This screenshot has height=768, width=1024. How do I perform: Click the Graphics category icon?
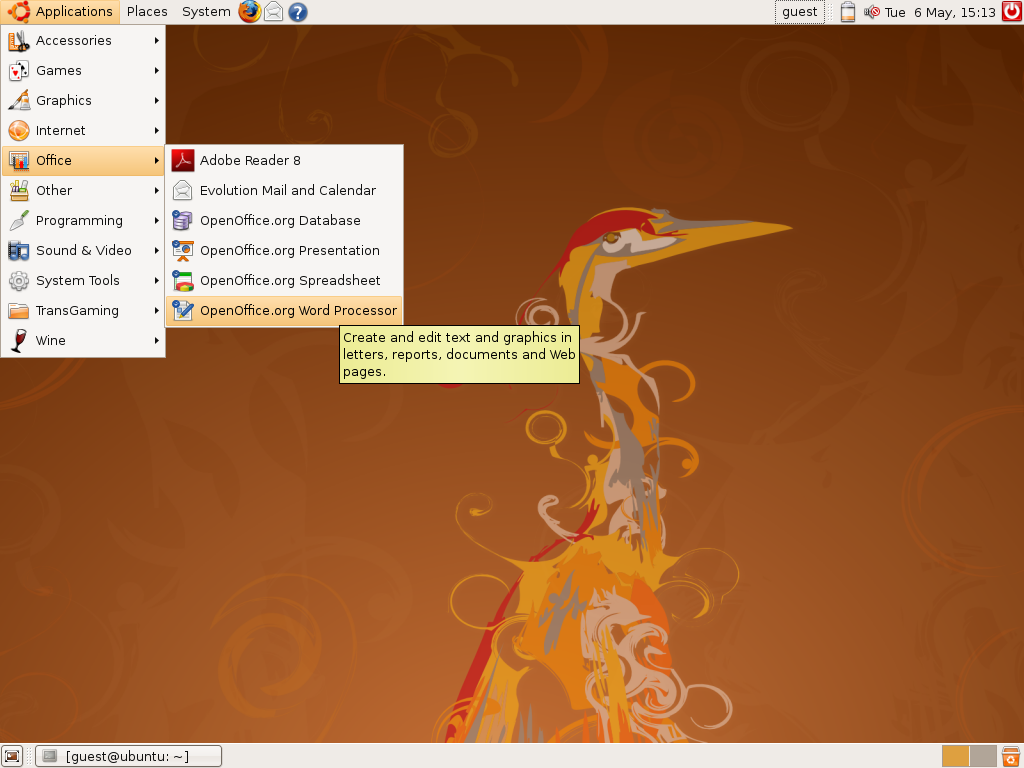click(x=19, y=101)
